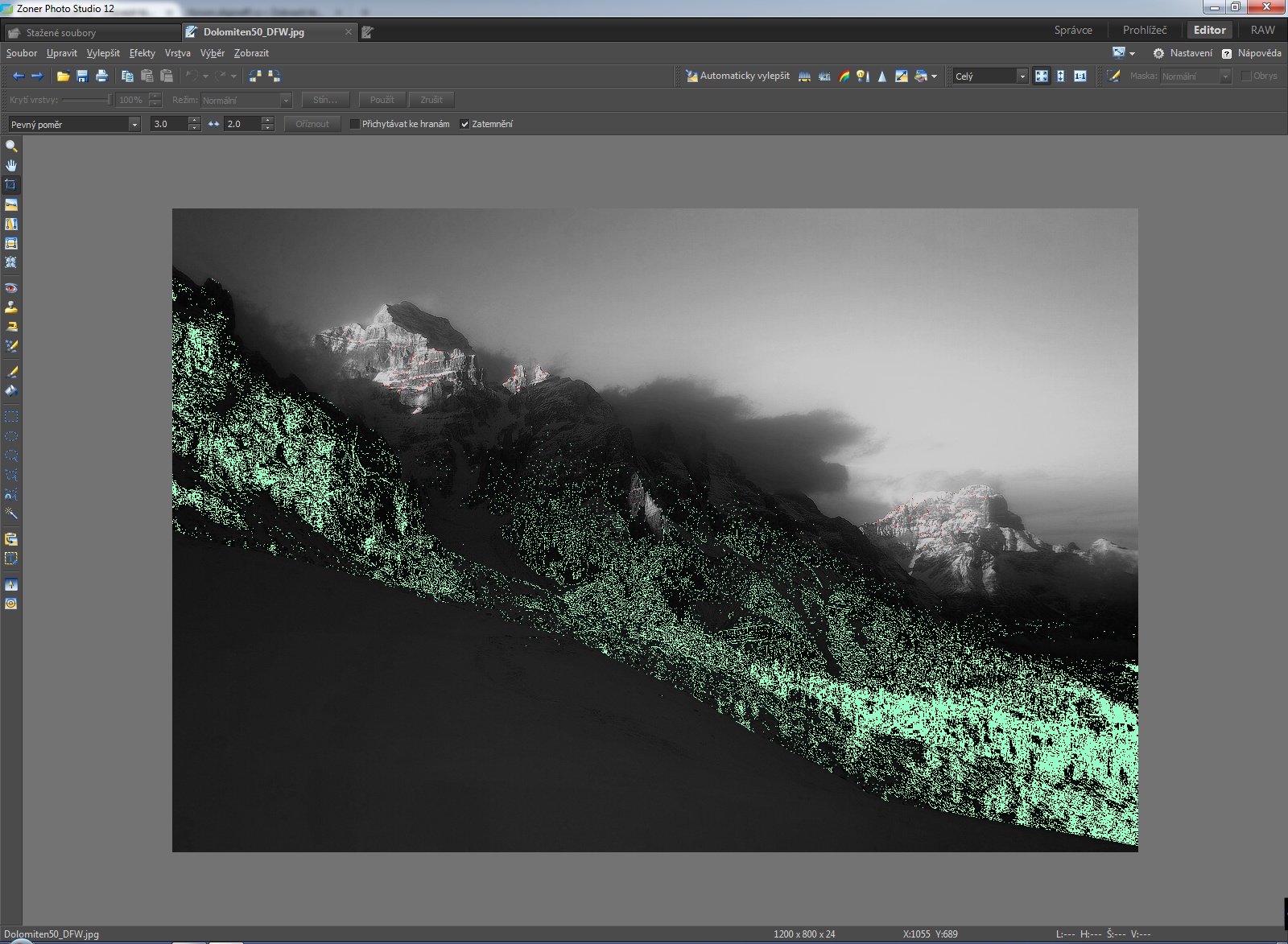Click the Print icon in toolbar
Viewport: 1288px width, 944px height.
101,76
